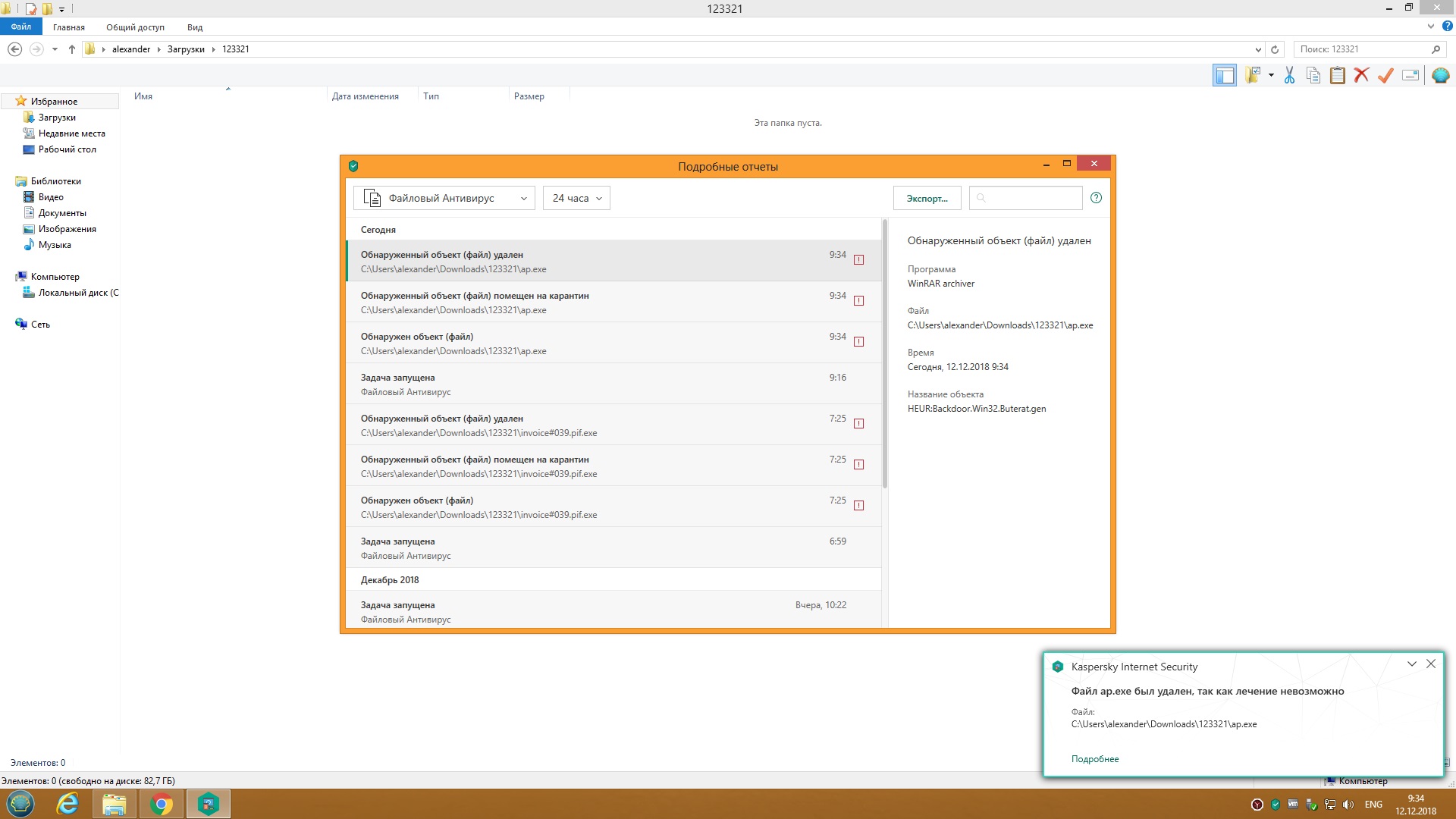Image resolution: width=1456 pixels, height=819 pixels.
Task: Click the red X Delete icon
Action: 1361,75
